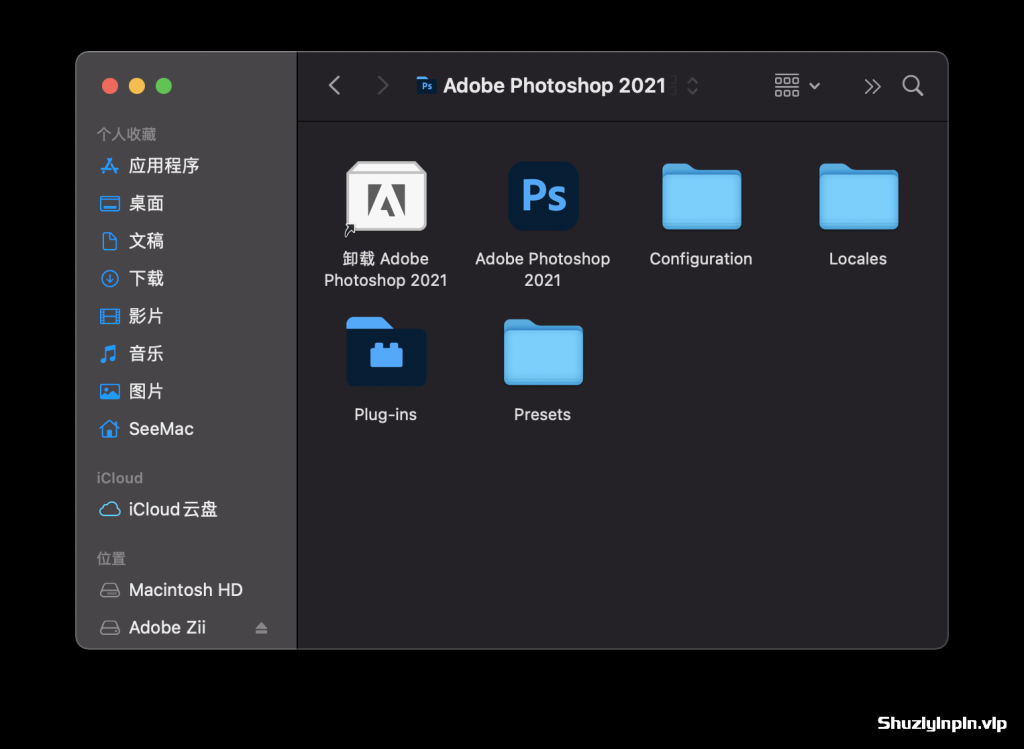Open the Configuration folder icon
1024x749 pixels.
(x=701, y=197)
